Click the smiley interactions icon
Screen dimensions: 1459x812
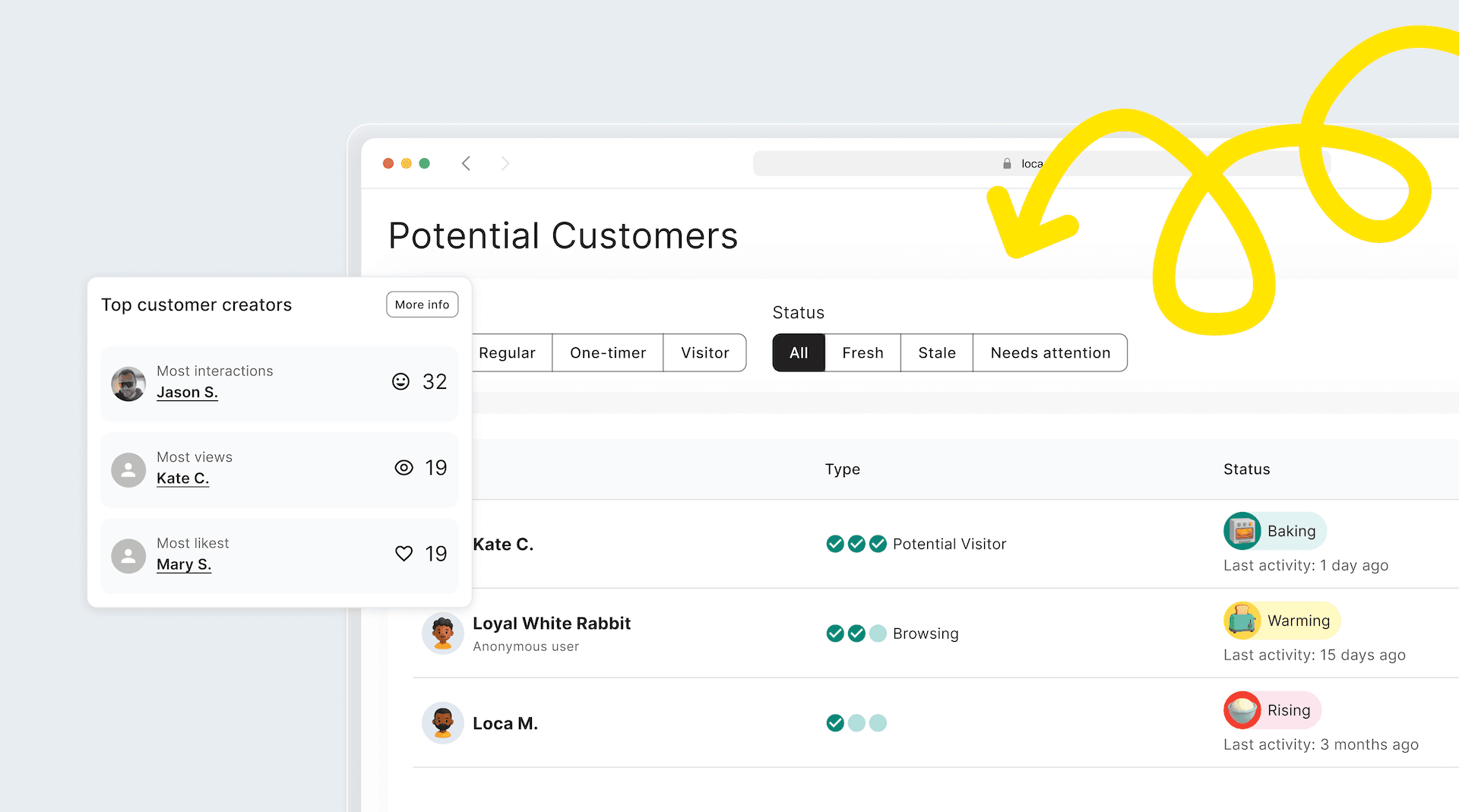(x=400, y=381)
